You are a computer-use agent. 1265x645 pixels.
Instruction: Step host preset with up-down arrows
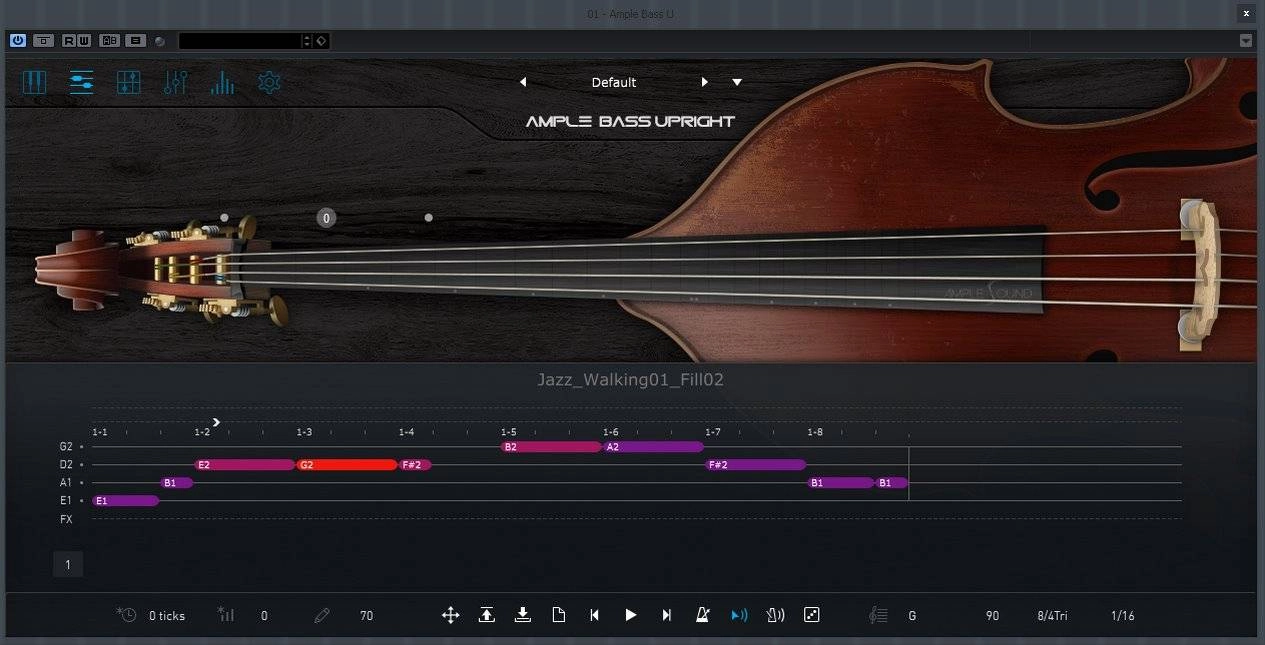pyautogui.click(x=308, y=41)
